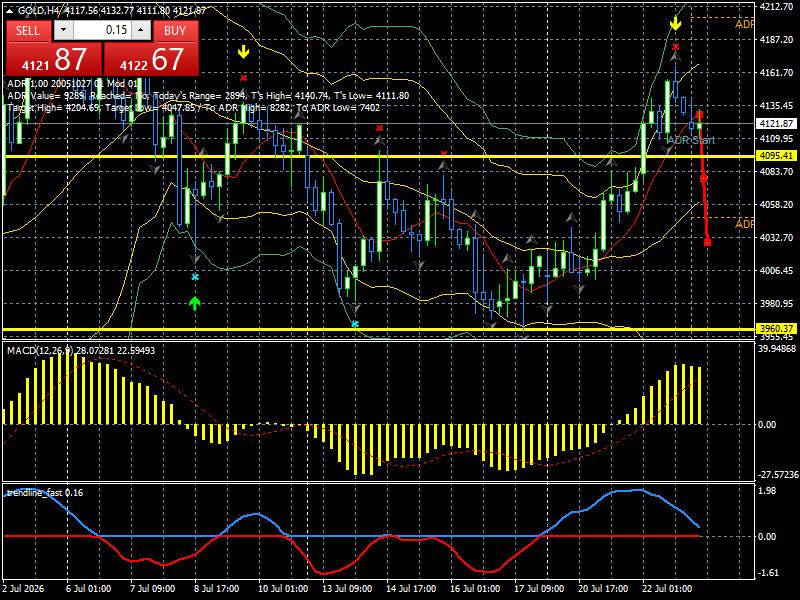Screen dimensions: 800x600
Task: Increase lot volume with the up arrow
Action: click(x=141, y=30)
